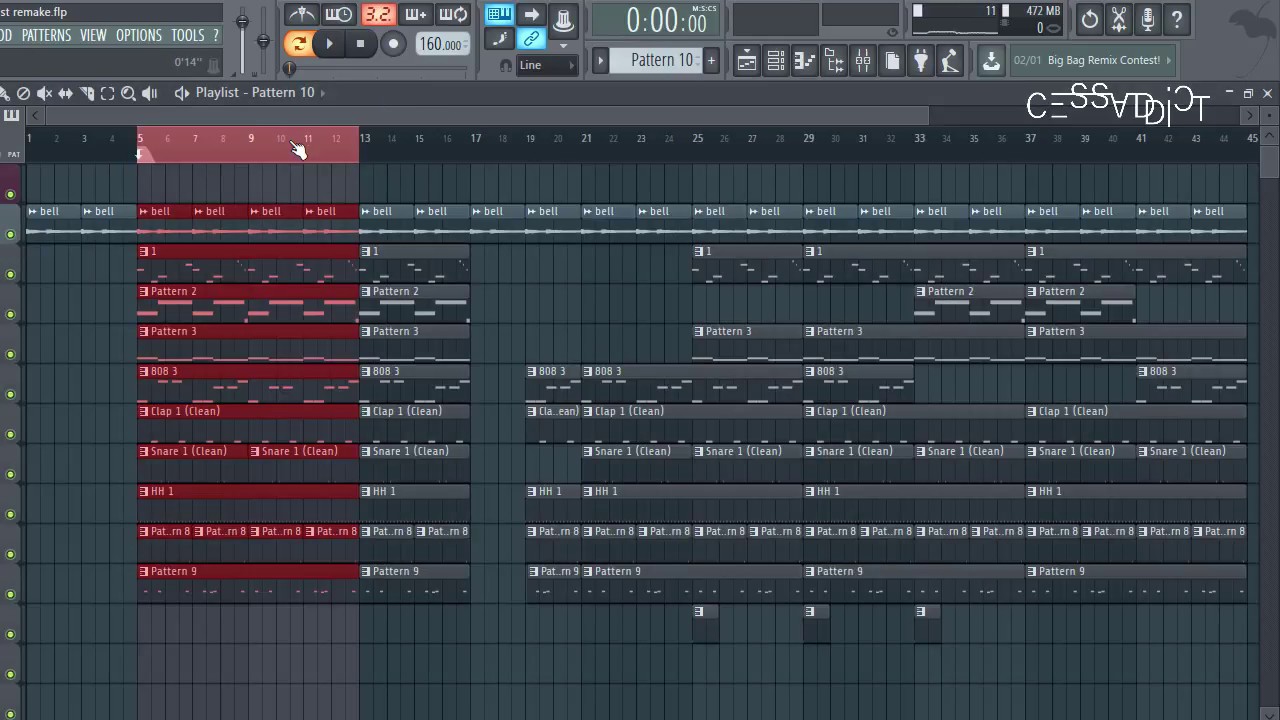Toggle the metronome
The image size is (1280, 720).
[x=301, y=15]
